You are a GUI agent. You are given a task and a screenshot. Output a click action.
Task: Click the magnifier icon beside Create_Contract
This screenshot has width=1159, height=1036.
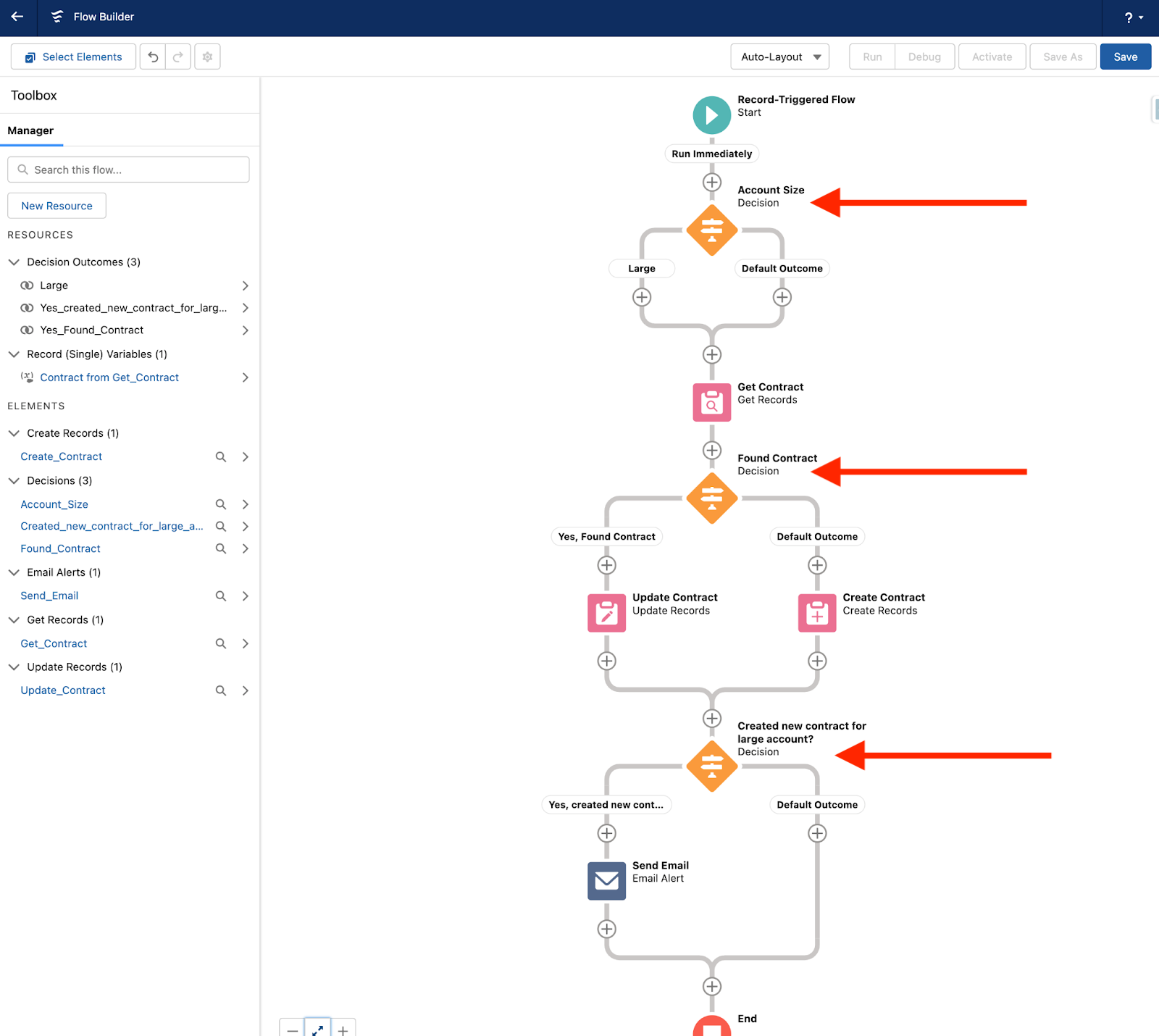[221, 456]
